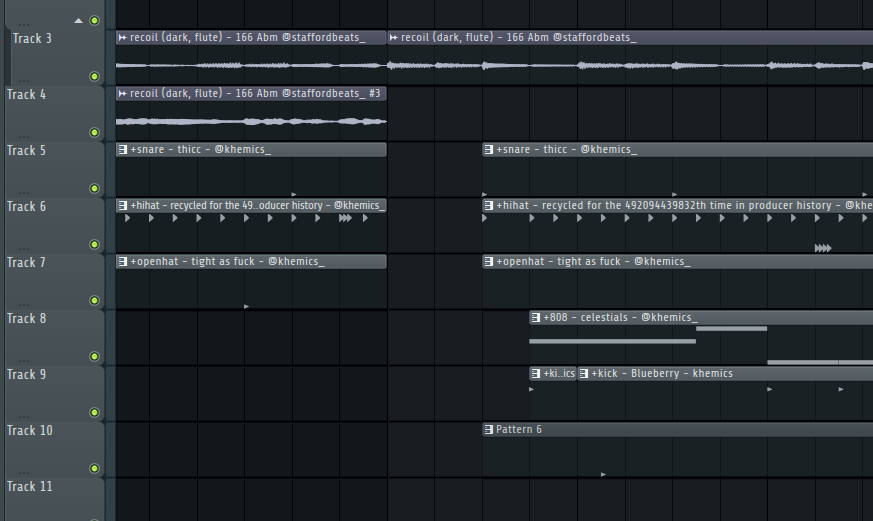Select second +openhat clip title
Image resolution: width=873 pixels, height=521 pixels.
coord(593,261)
